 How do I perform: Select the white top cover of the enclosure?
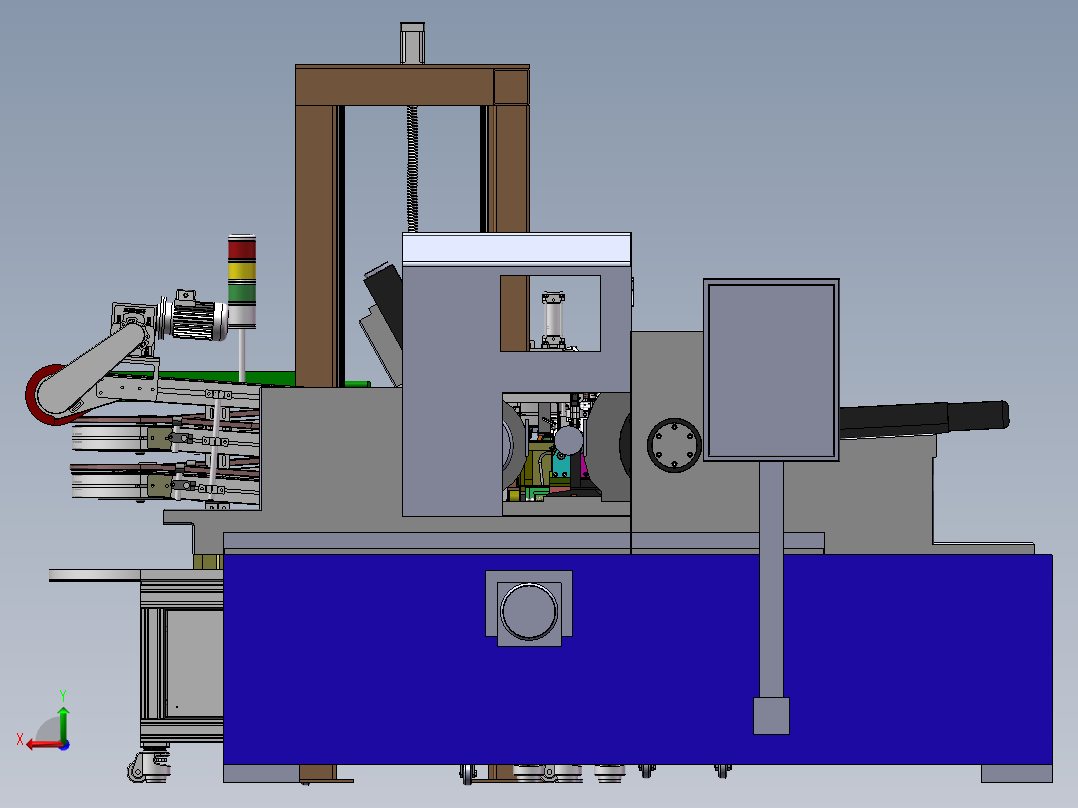(517, 248)
